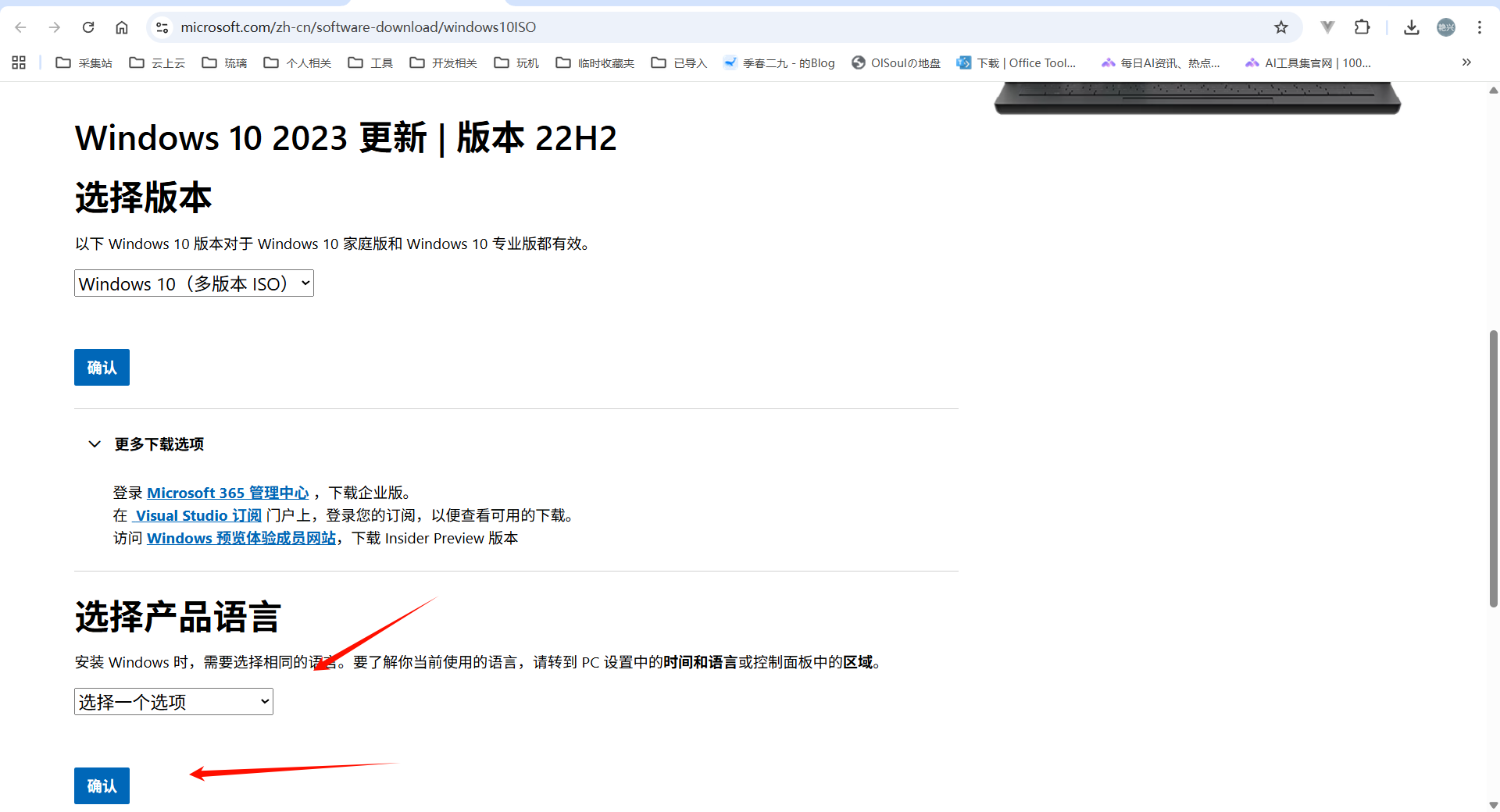Click the home page icon
Image resolution: width=1500 pixels, height=812 pixels.
pos(122,27)
